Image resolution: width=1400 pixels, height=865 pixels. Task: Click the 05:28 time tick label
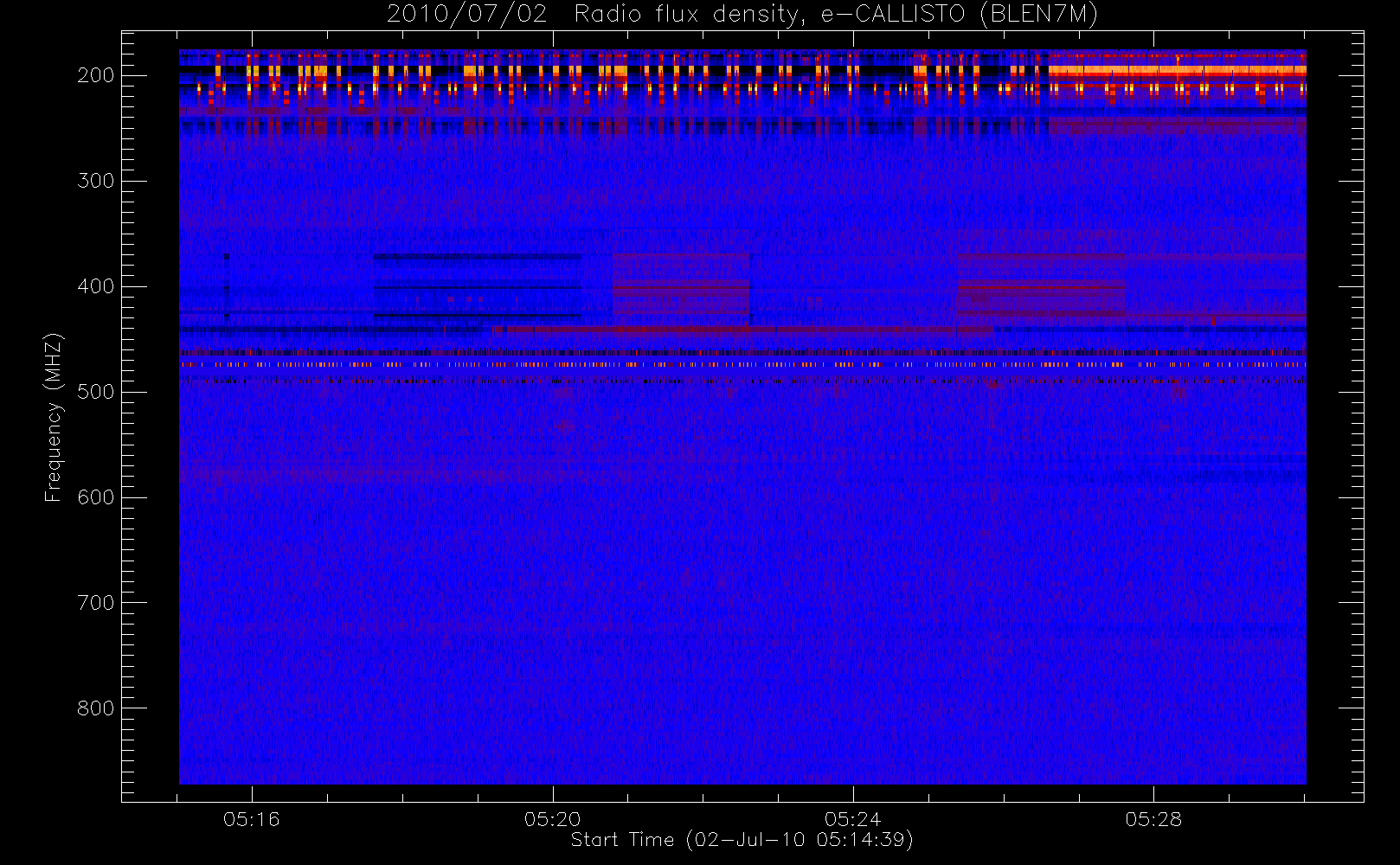(1153, 819)
